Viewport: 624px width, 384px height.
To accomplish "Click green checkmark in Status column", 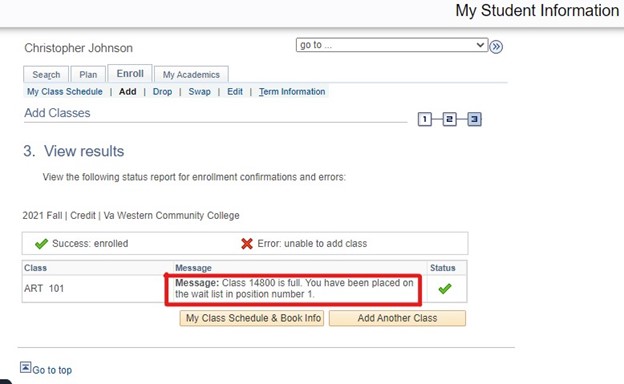I will [x=445, y=288].
